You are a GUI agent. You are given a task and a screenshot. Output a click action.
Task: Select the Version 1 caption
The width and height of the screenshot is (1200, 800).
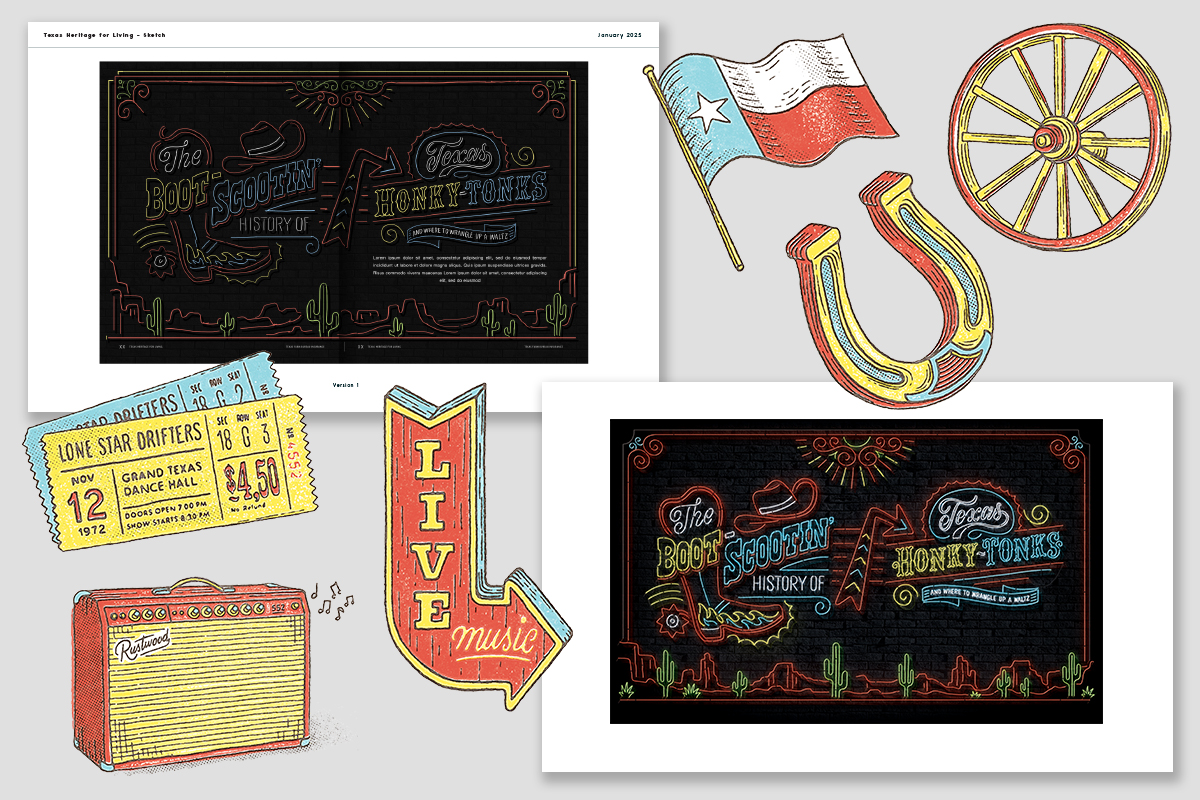(346, 383)
